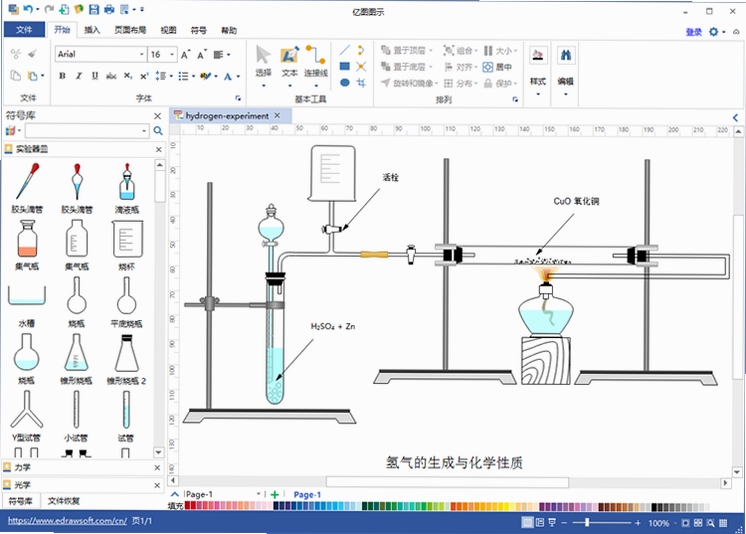
Task: Toggle superscript formatting
Action: pyautogui.click(x=144, y=76)
